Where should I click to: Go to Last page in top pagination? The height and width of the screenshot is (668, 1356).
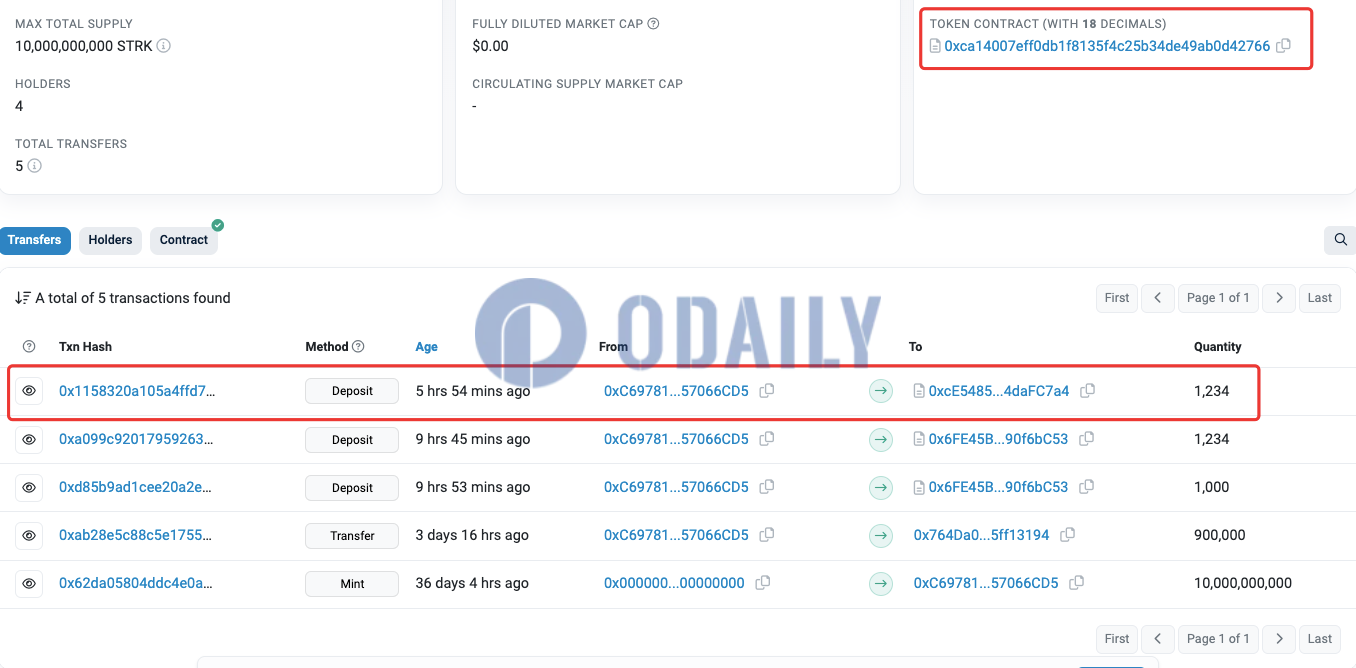point(1320,298)
